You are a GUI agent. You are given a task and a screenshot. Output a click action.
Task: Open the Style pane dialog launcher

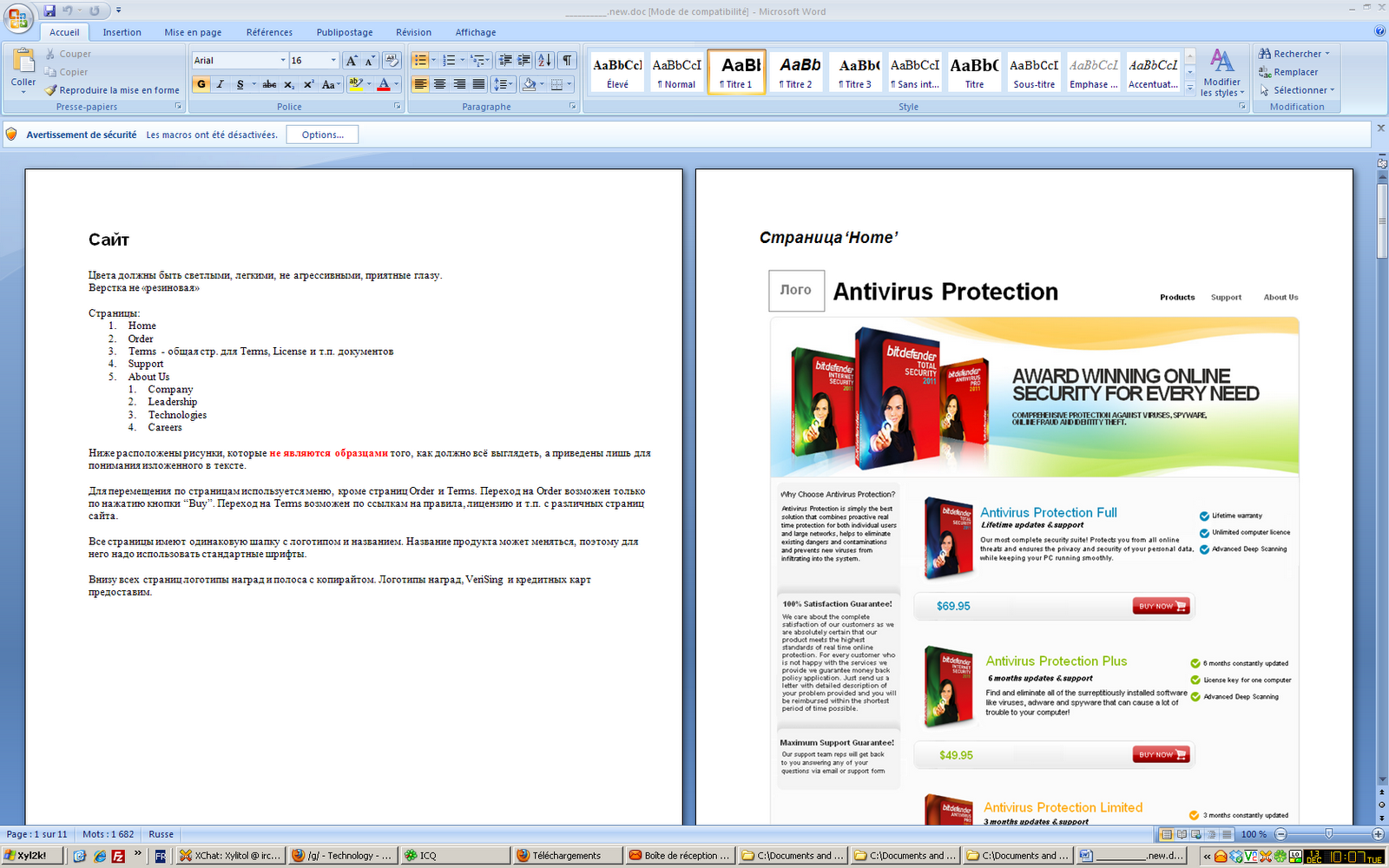[1242, 106]
